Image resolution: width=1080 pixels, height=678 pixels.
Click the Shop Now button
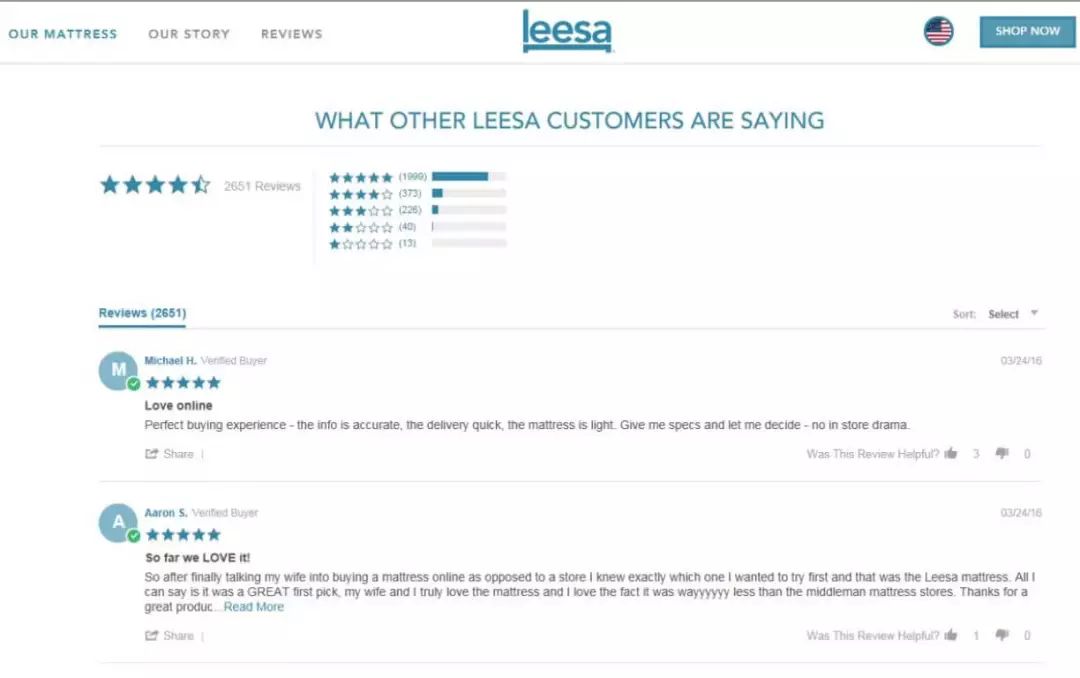click(1027, 31)
